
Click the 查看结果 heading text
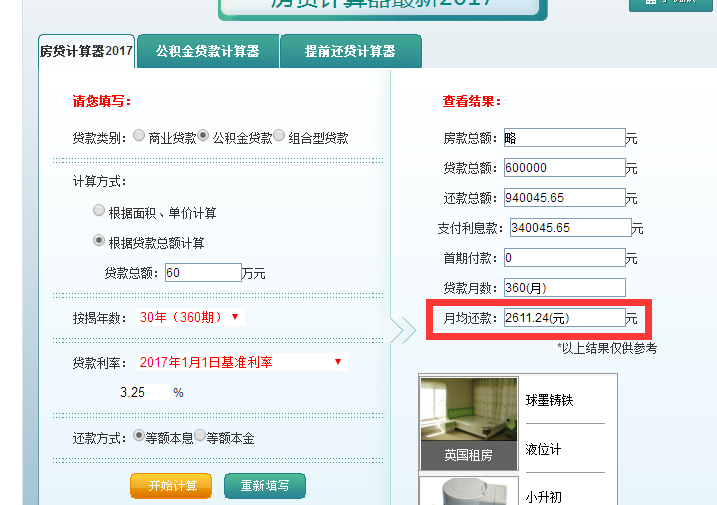point(472,101)
